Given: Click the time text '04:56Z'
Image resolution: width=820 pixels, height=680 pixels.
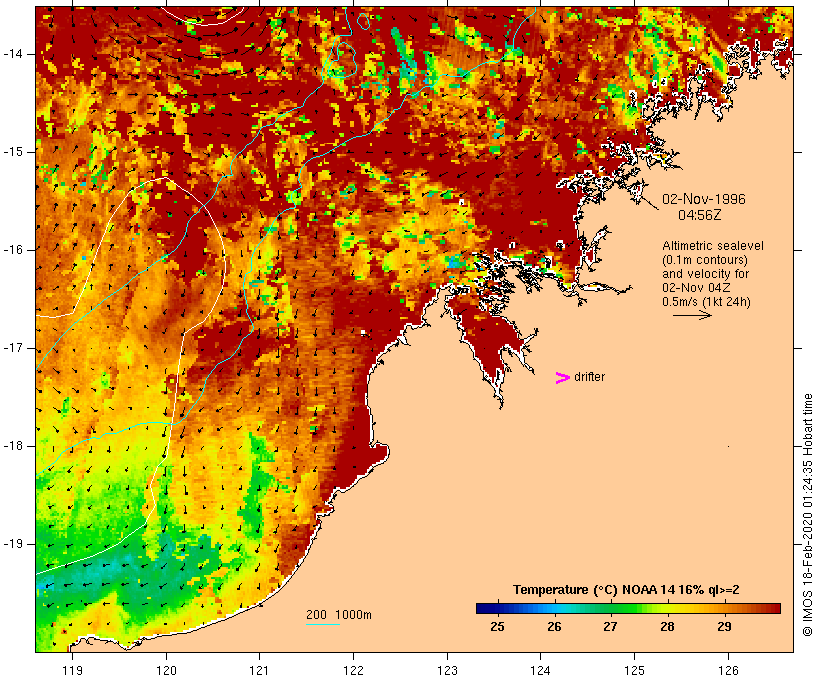Looking at the screenshot, I should click(700, 215).
